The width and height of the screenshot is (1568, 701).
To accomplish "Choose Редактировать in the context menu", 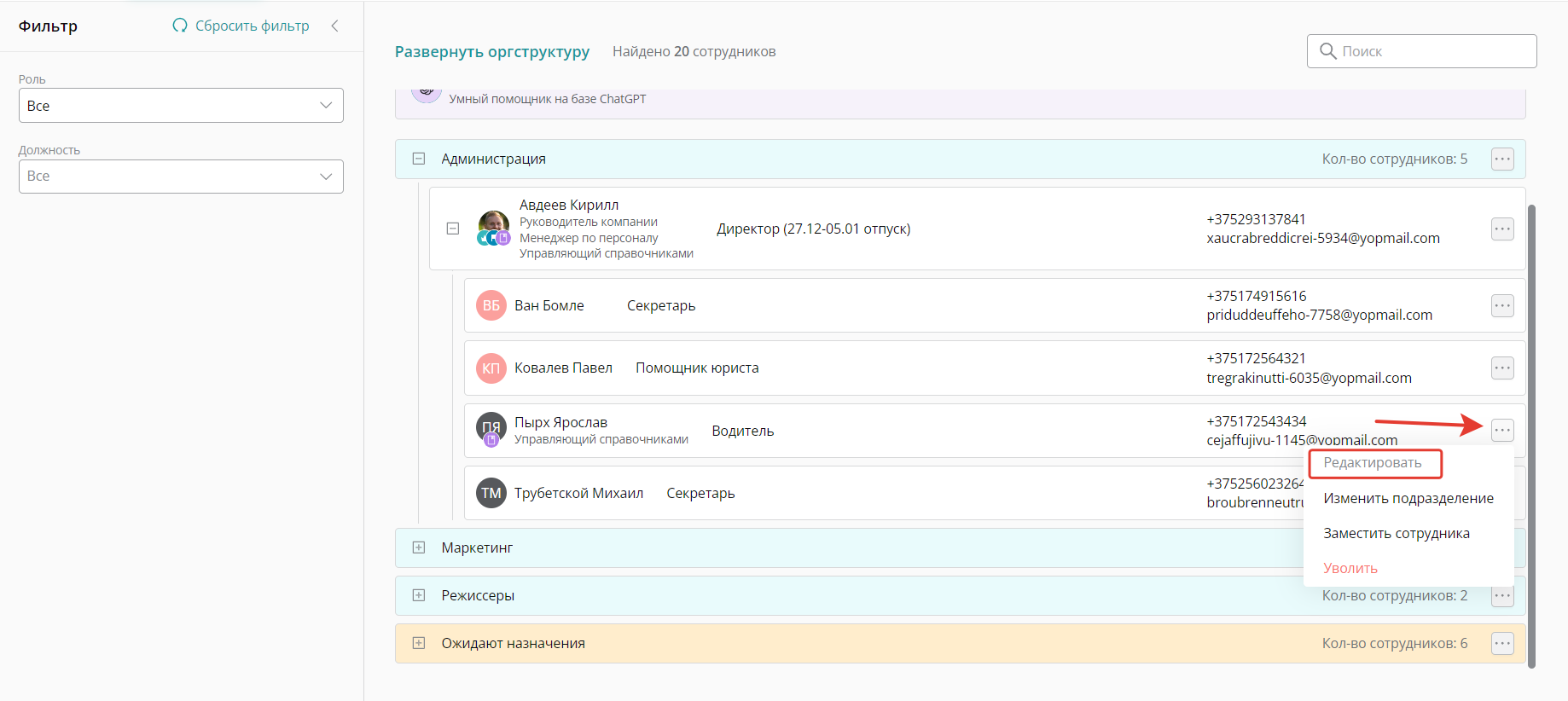I will [x=1373, y=463].
